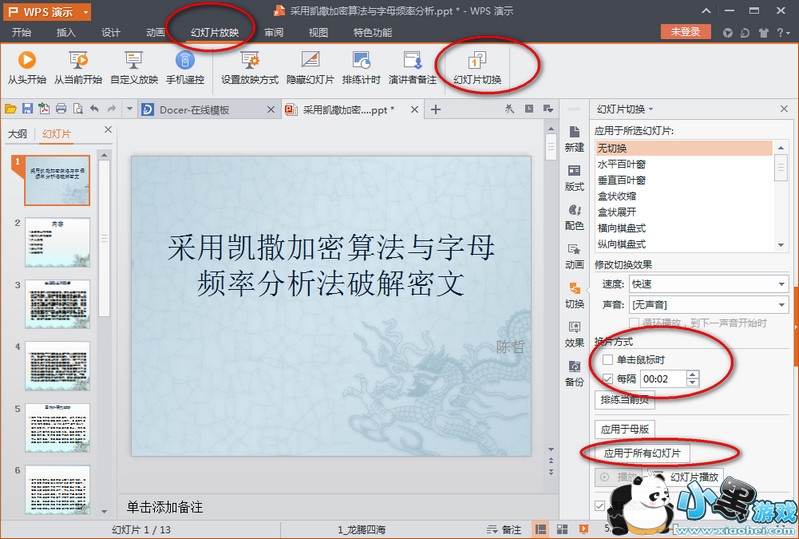The height and width of the screenshot is (539, 799).
Task: Open 效果 effects in side task bar
Action: (x=574, y=334)
